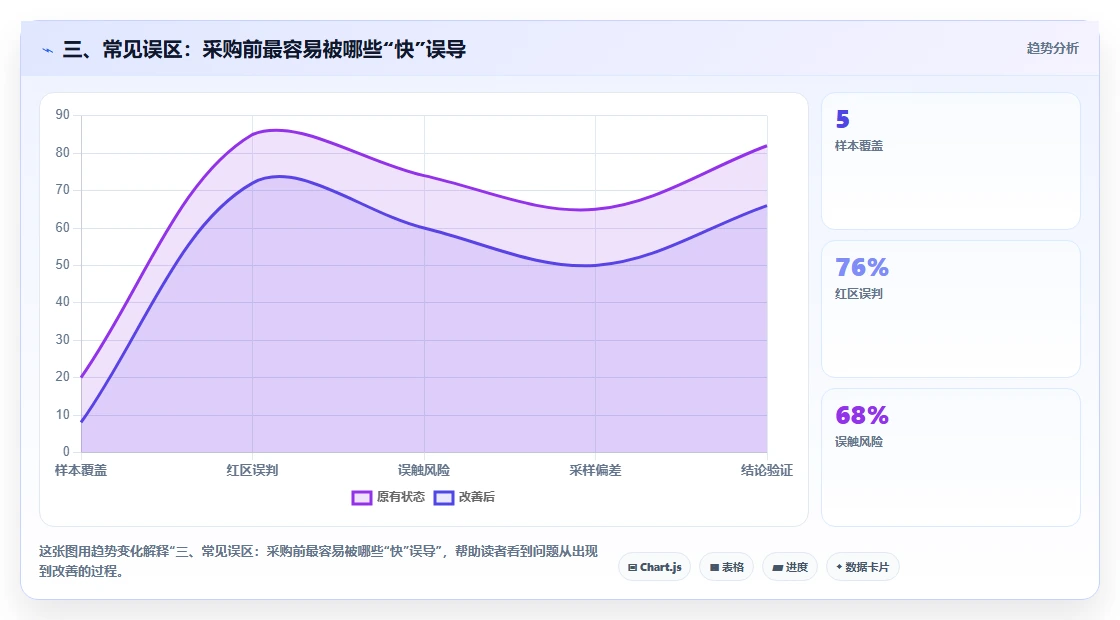The width and height of the screenshot is (1120, 620).
Task: Click the lightning icon beside the section title
Action: pos(48,50)
